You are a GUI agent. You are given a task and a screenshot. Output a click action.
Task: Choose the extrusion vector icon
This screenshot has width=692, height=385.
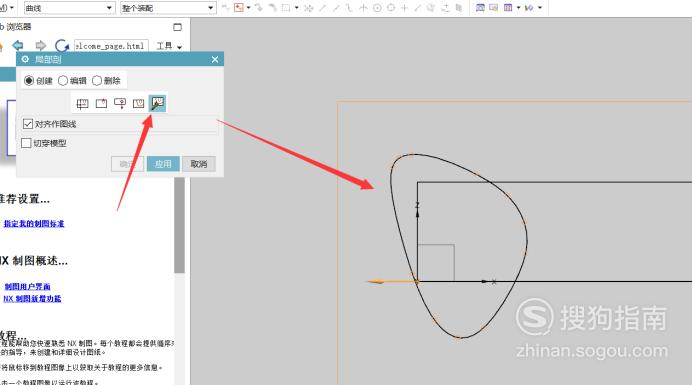120,103
